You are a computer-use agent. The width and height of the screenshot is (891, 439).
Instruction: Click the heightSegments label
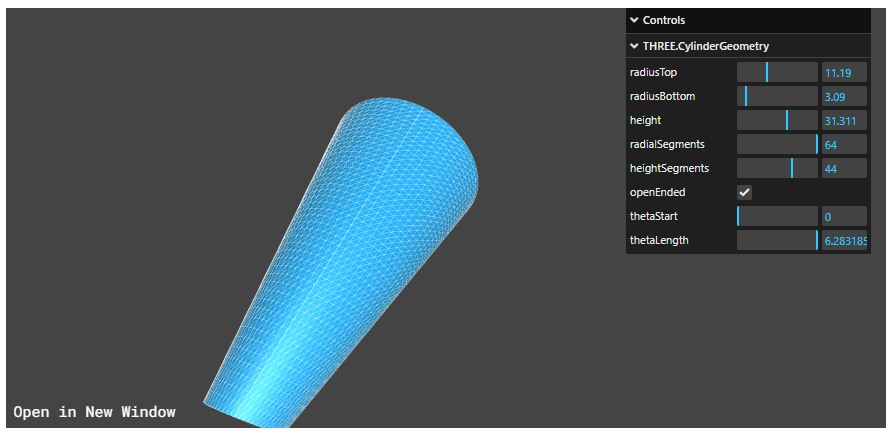pos(669,169)
